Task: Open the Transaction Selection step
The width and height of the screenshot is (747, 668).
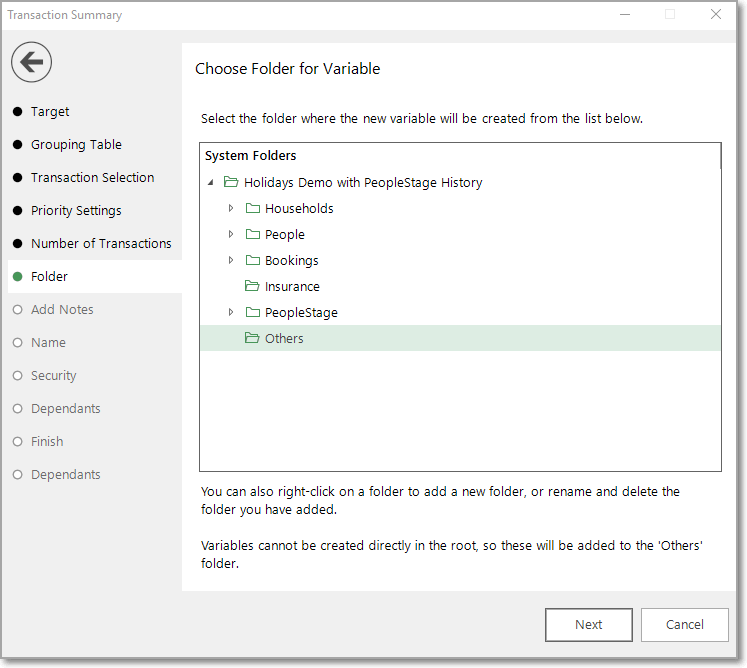Action: click(92, 177)
